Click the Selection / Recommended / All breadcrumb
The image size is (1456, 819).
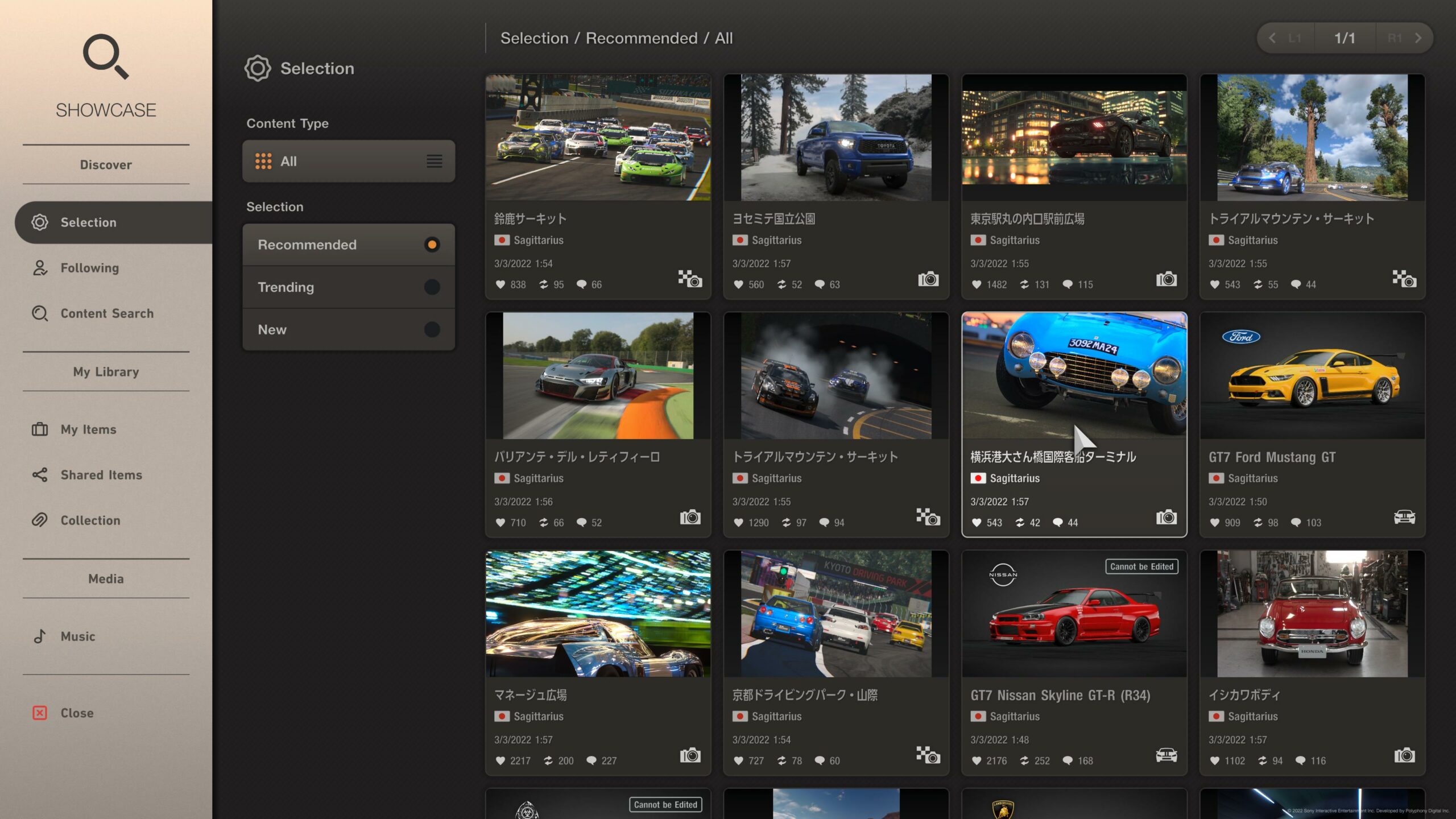(617, 38)
